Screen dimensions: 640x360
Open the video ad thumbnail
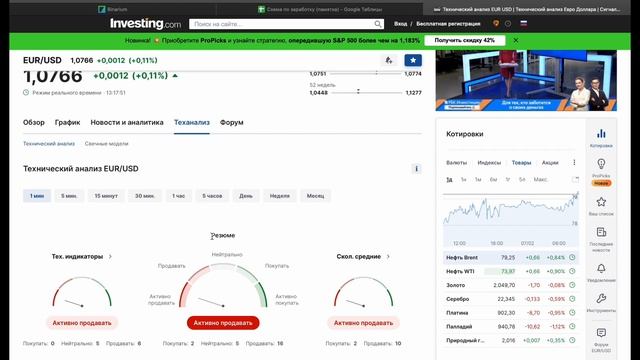tap(526, 80)
